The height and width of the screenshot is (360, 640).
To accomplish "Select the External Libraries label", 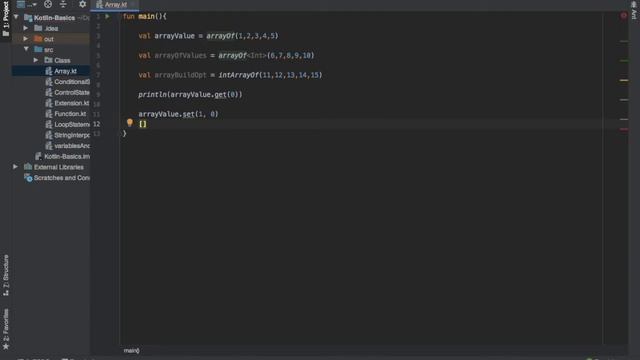I will coord(59,167).
